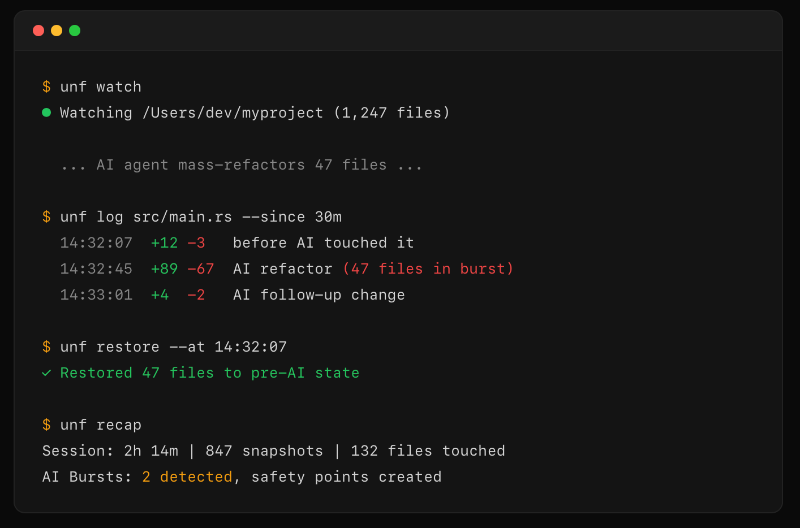Click the orange prompt before unf watch
The image size is (800, 528).
46,87
